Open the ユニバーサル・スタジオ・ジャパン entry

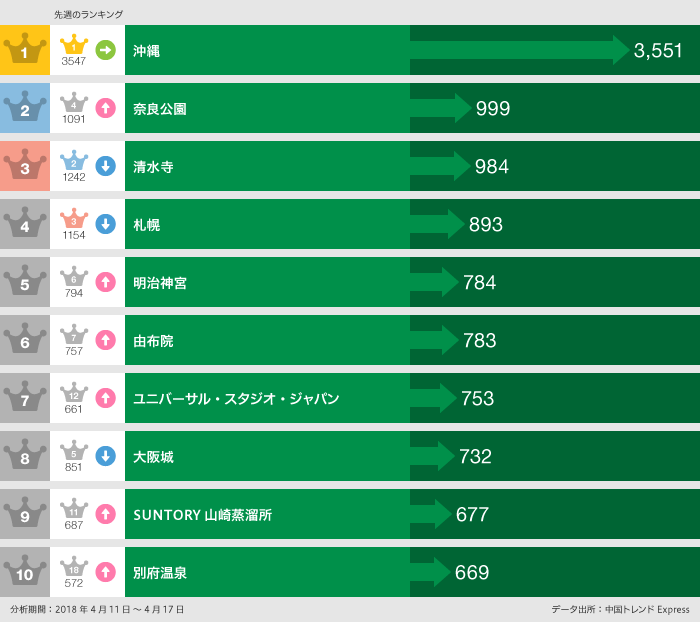point(236,399)
